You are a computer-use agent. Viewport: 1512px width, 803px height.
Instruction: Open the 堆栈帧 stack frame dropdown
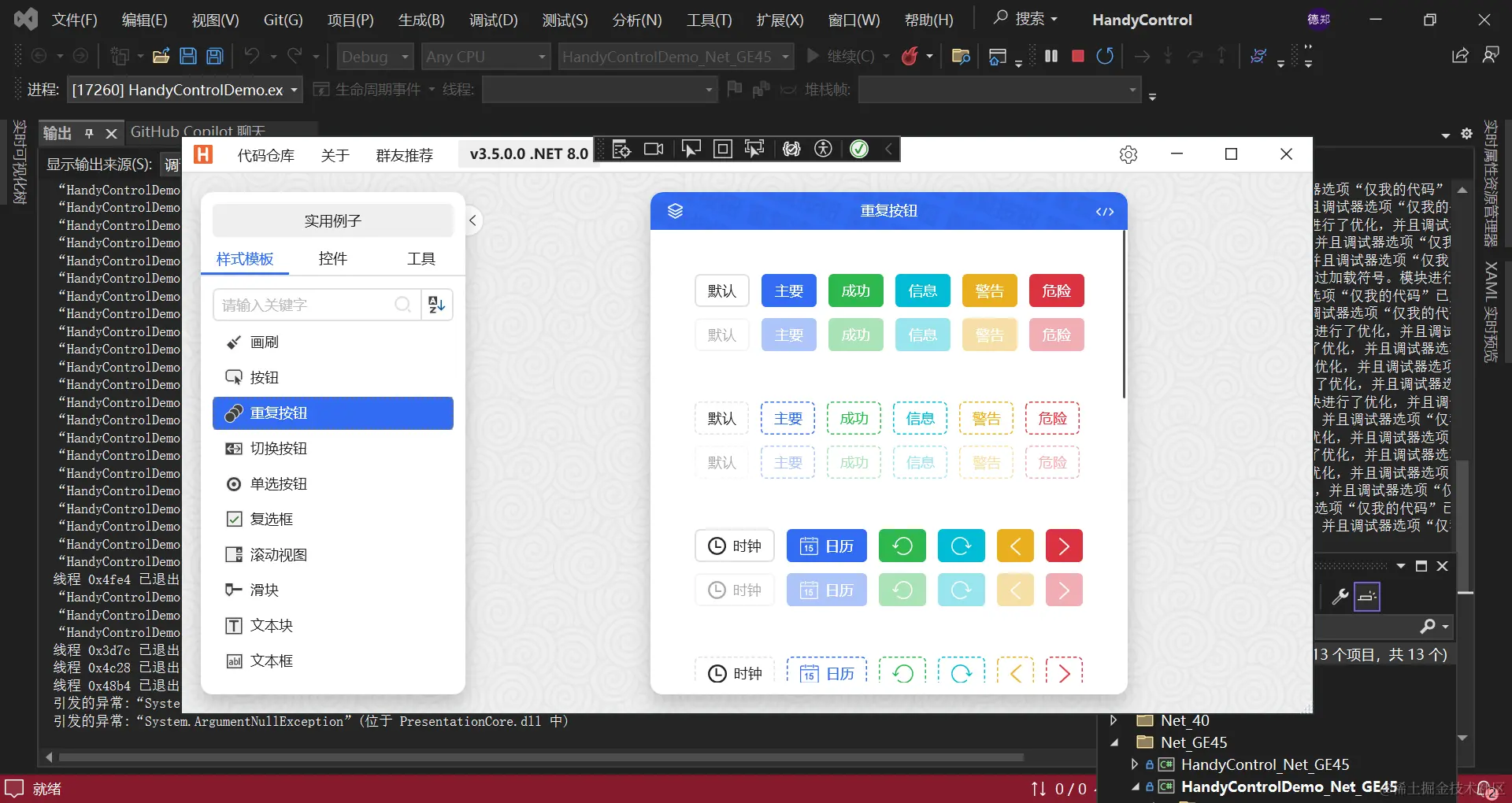tap(999, 90)
